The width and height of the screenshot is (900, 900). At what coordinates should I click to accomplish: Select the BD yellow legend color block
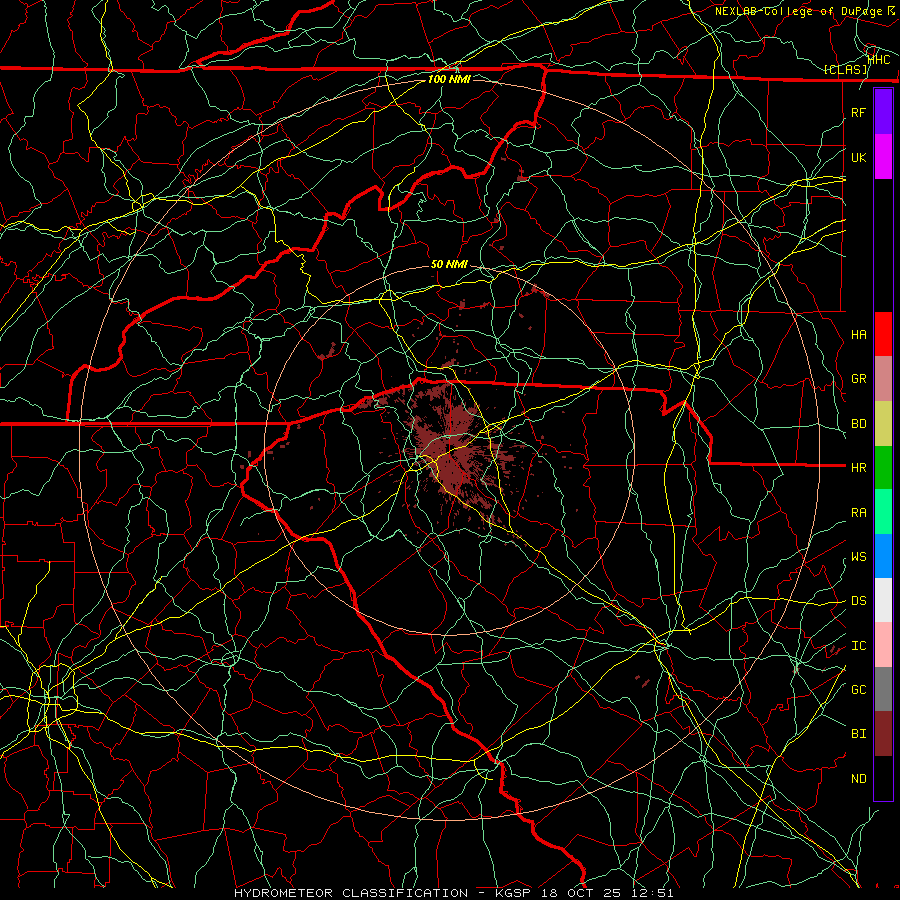tap(883, 424)
